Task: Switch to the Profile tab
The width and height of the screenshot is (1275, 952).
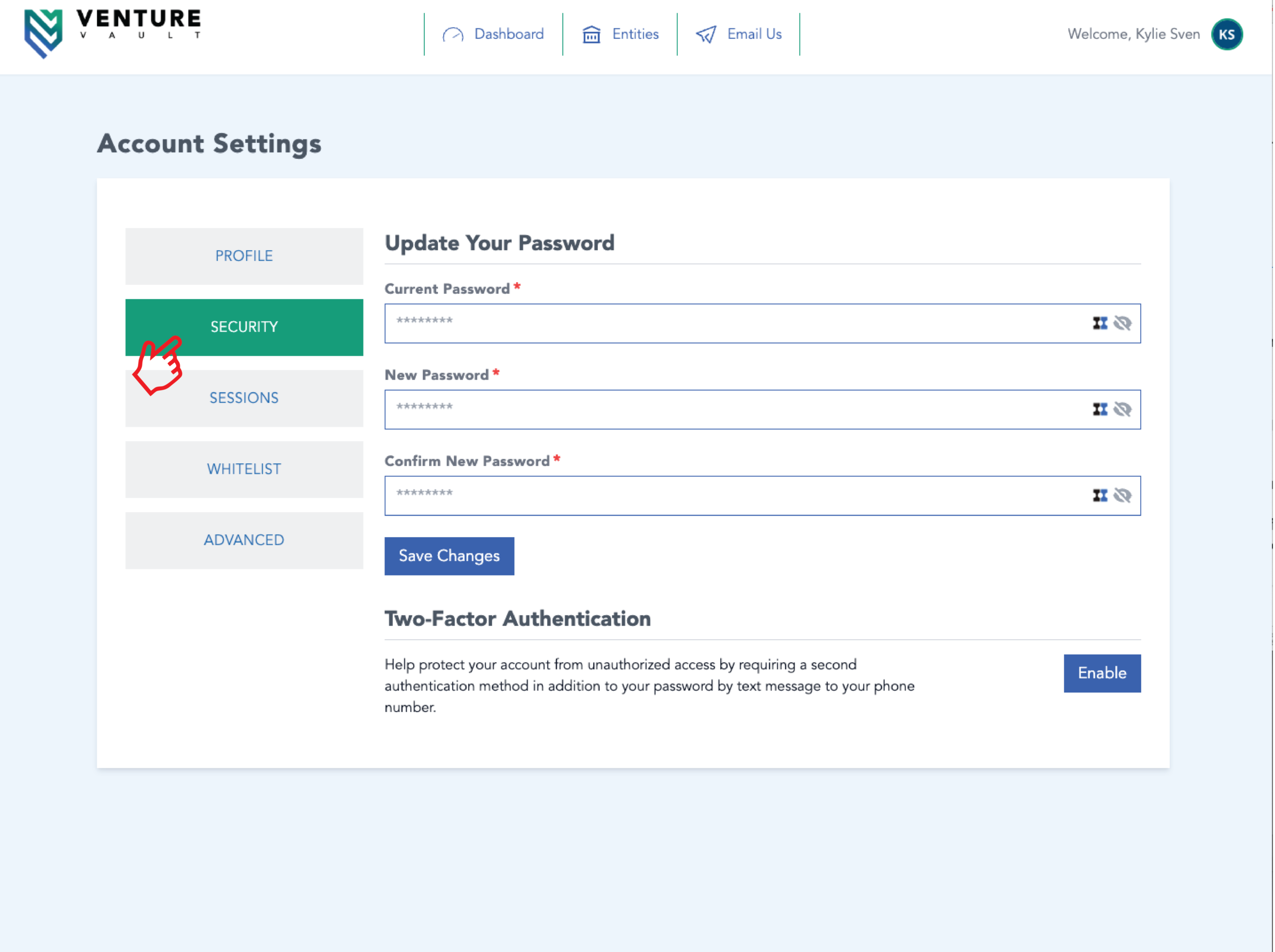Action: click(244, 256)
